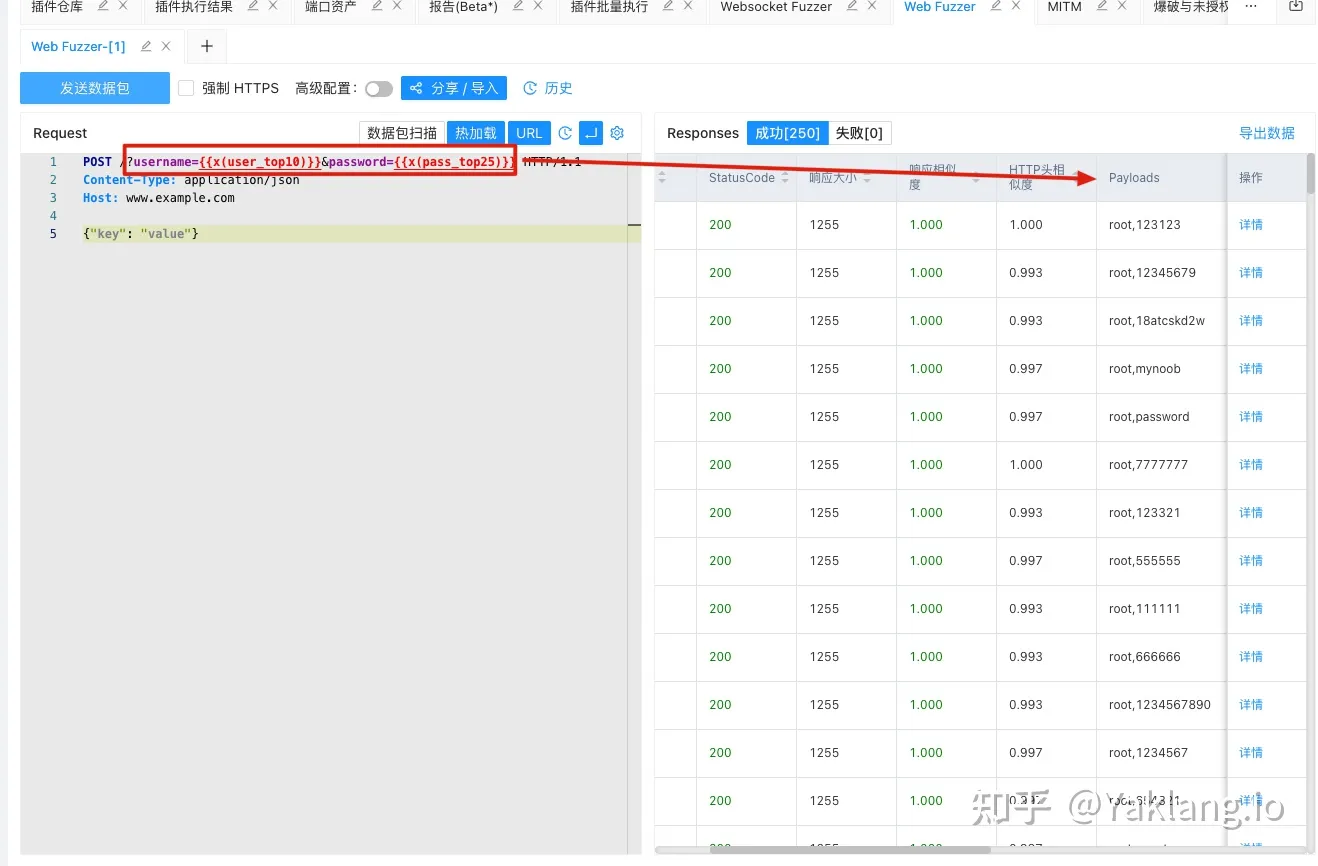
Task: Sort by the 响应大小 column arrows
Action: click(x=866, y=177)
